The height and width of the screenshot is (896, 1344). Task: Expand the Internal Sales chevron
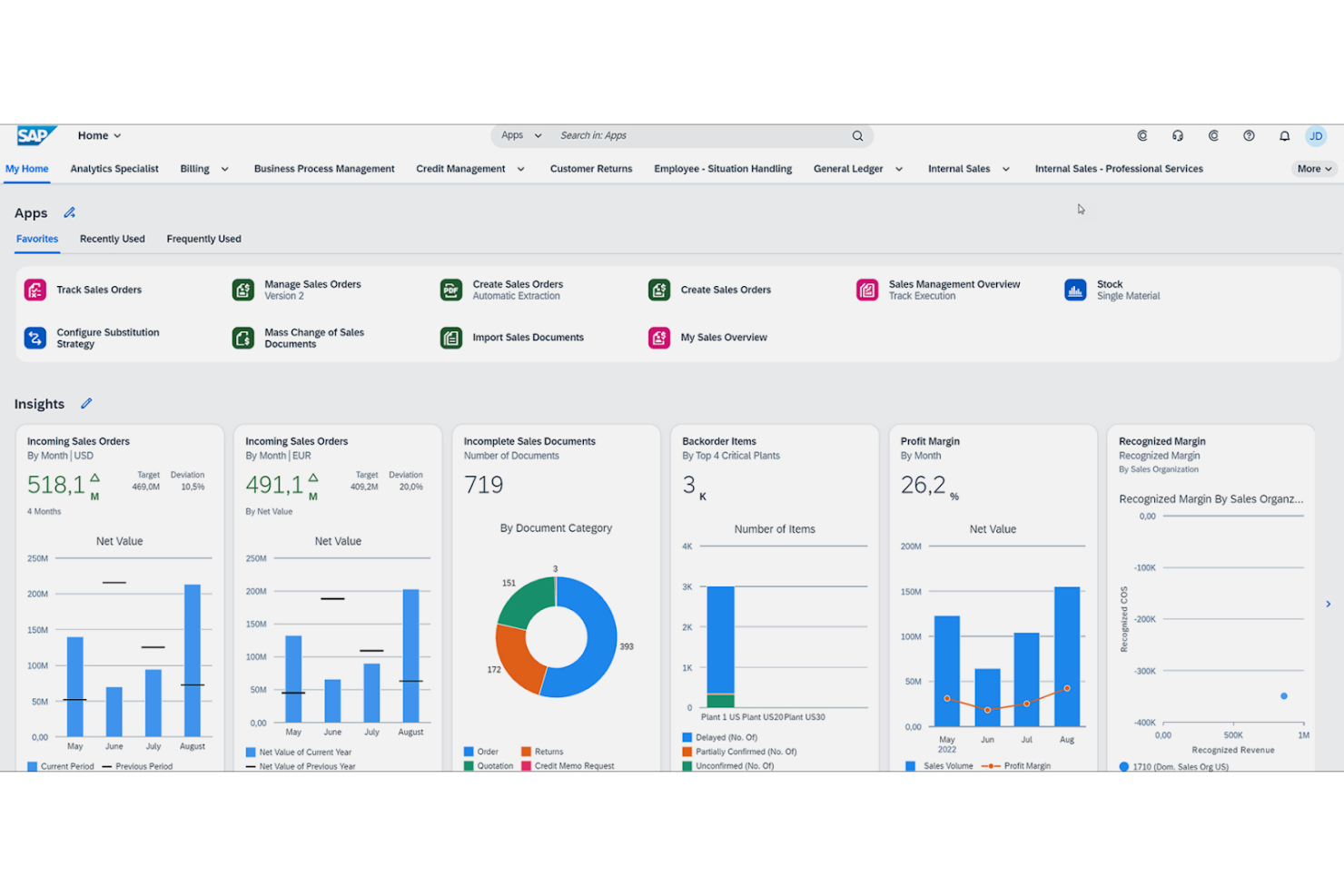(x=1005, y=169)
